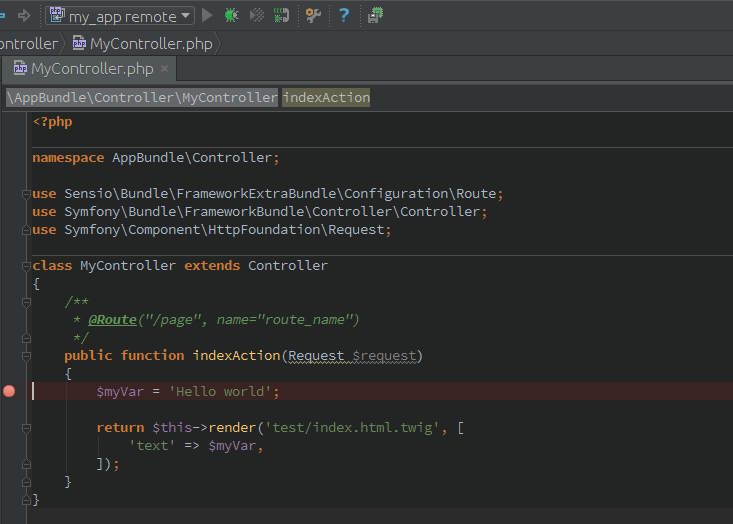Click the Run with Coverage icon
Screen dimensions: 733x524
(x=257, y=15)
